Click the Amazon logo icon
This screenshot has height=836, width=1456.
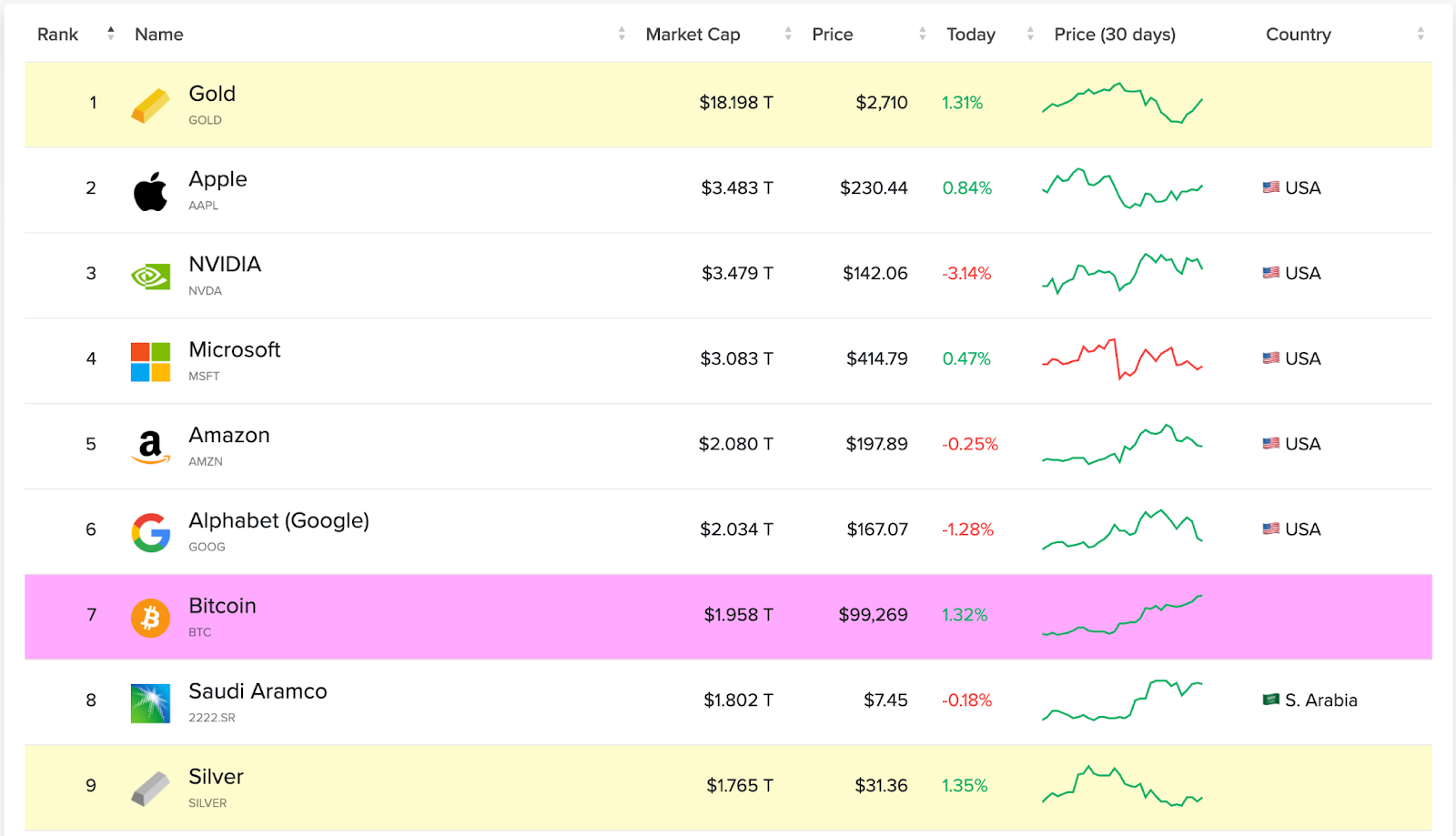coord(150,447)
